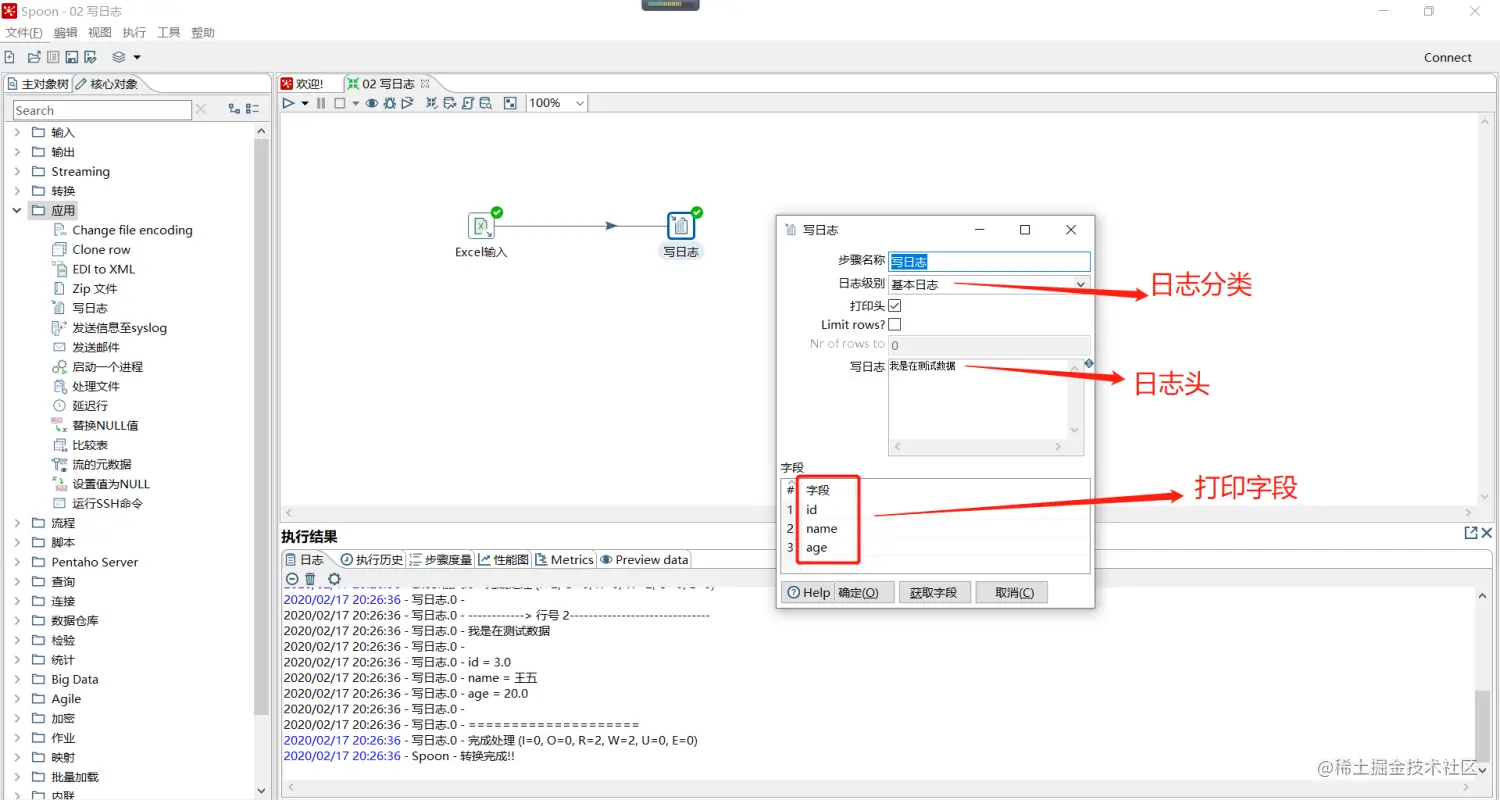Click the explore repository toolbar icon
This screenshot has height=800, width=1500.
point(53,58)
